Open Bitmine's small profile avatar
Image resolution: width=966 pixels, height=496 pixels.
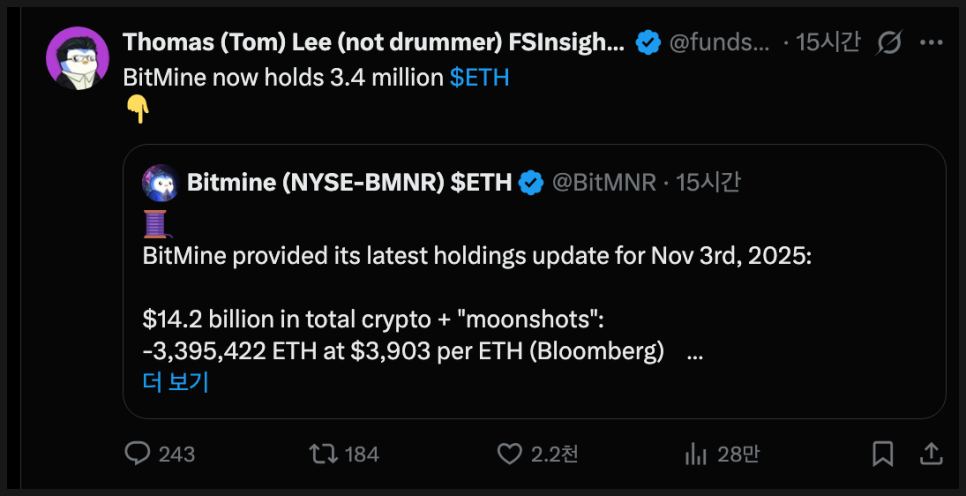[x=160, y=182]
